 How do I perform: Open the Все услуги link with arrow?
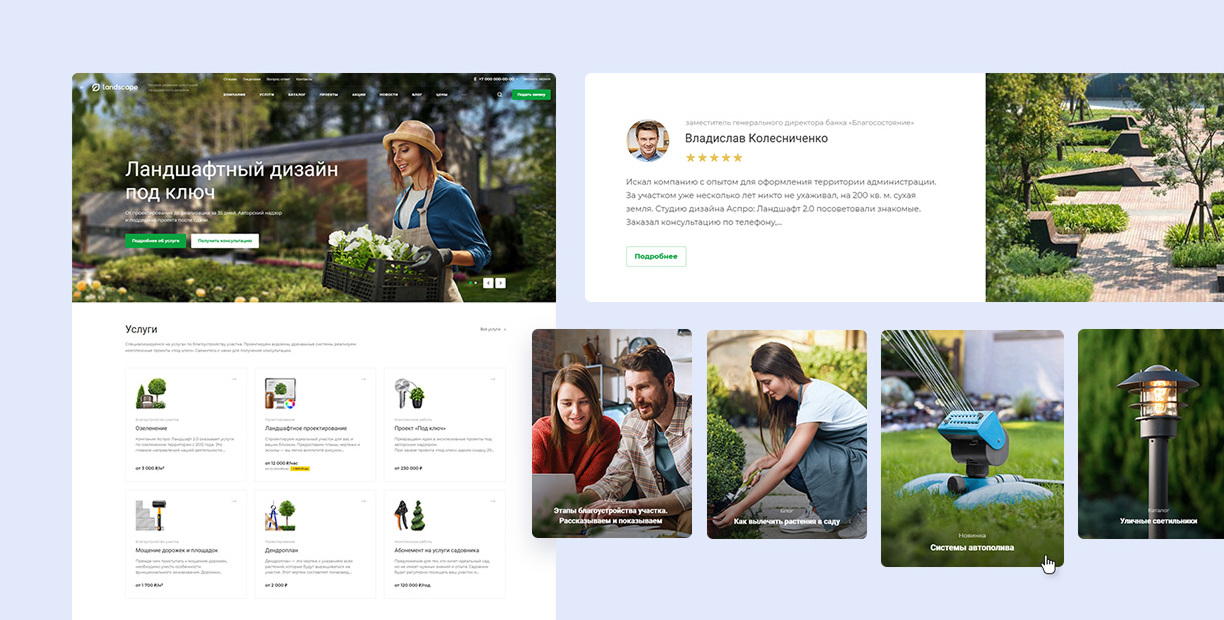point(493,329)
